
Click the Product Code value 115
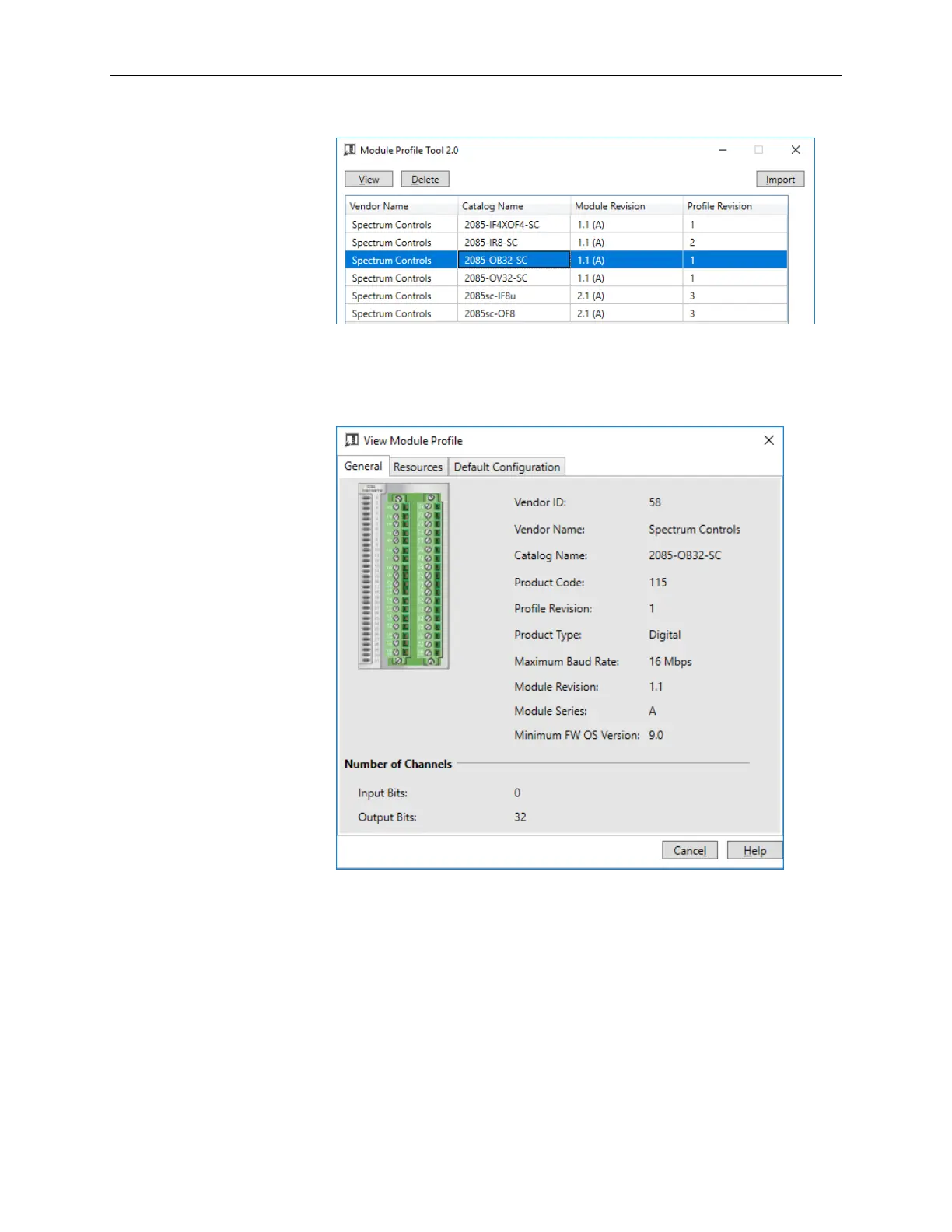point(658,582)
